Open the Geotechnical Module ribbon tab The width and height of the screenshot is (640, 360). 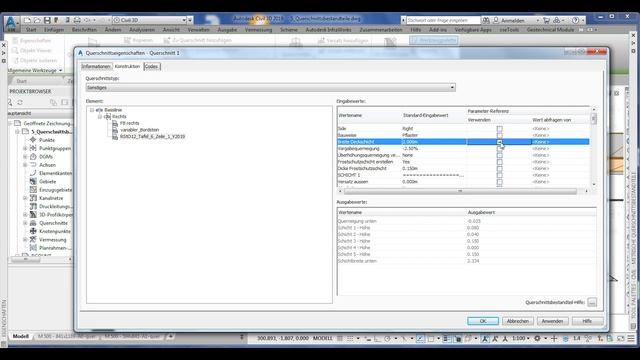(550, 30)
